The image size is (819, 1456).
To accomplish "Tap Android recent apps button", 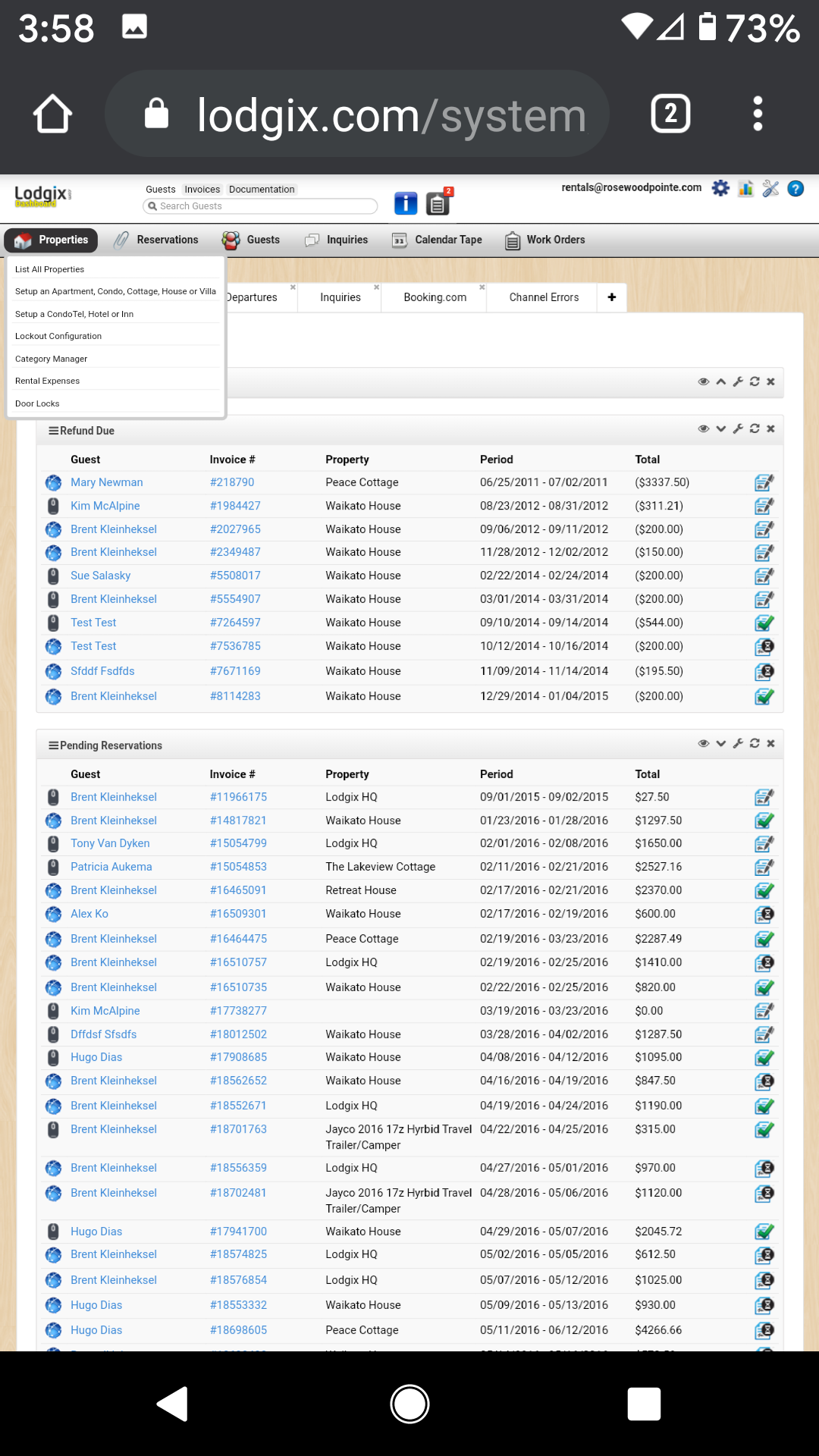I will pyautogui.click(x=644, y=1404).
